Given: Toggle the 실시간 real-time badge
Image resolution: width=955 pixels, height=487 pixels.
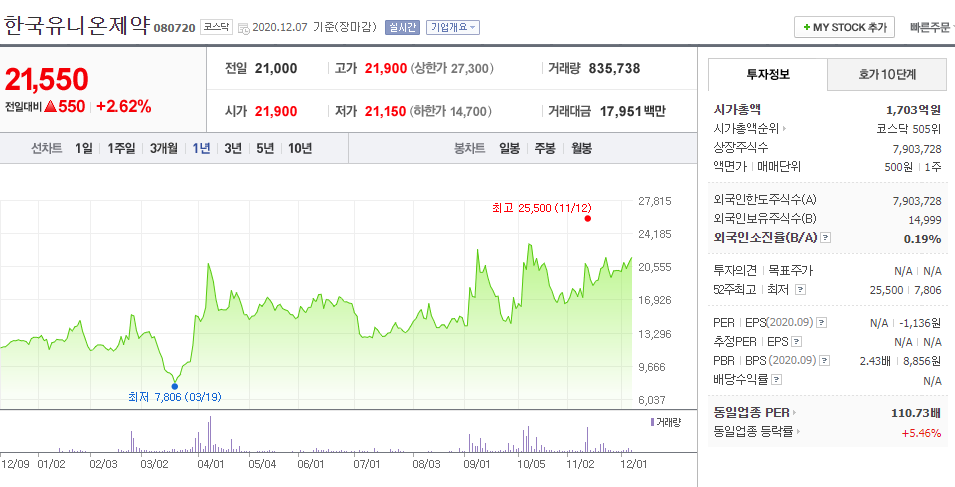Looking at the screenshot, I should coord(402,27).
